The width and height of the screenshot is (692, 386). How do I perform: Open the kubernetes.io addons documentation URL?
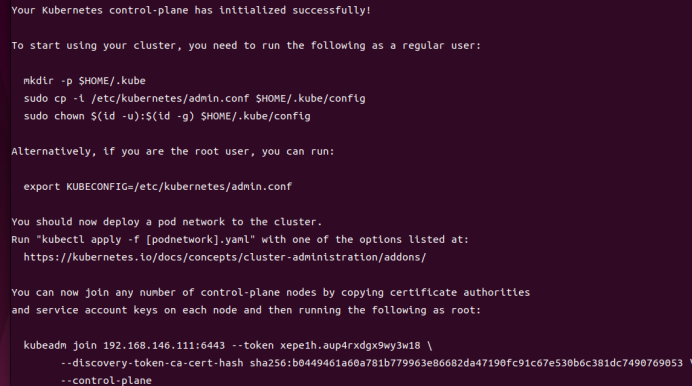click(225, 257)
